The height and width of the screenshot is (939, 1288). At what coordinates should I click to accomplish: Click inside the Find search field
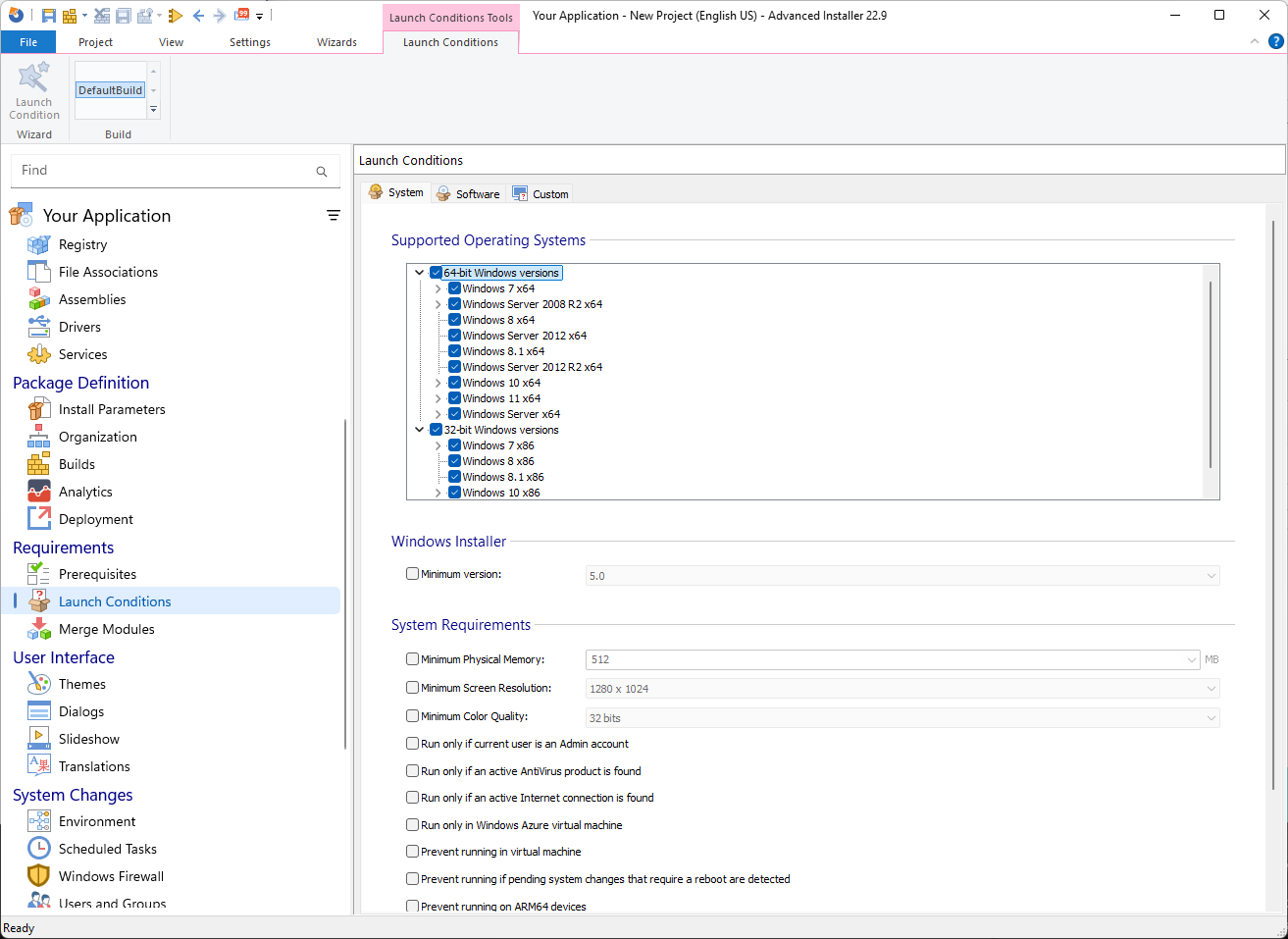pos(167,170)
